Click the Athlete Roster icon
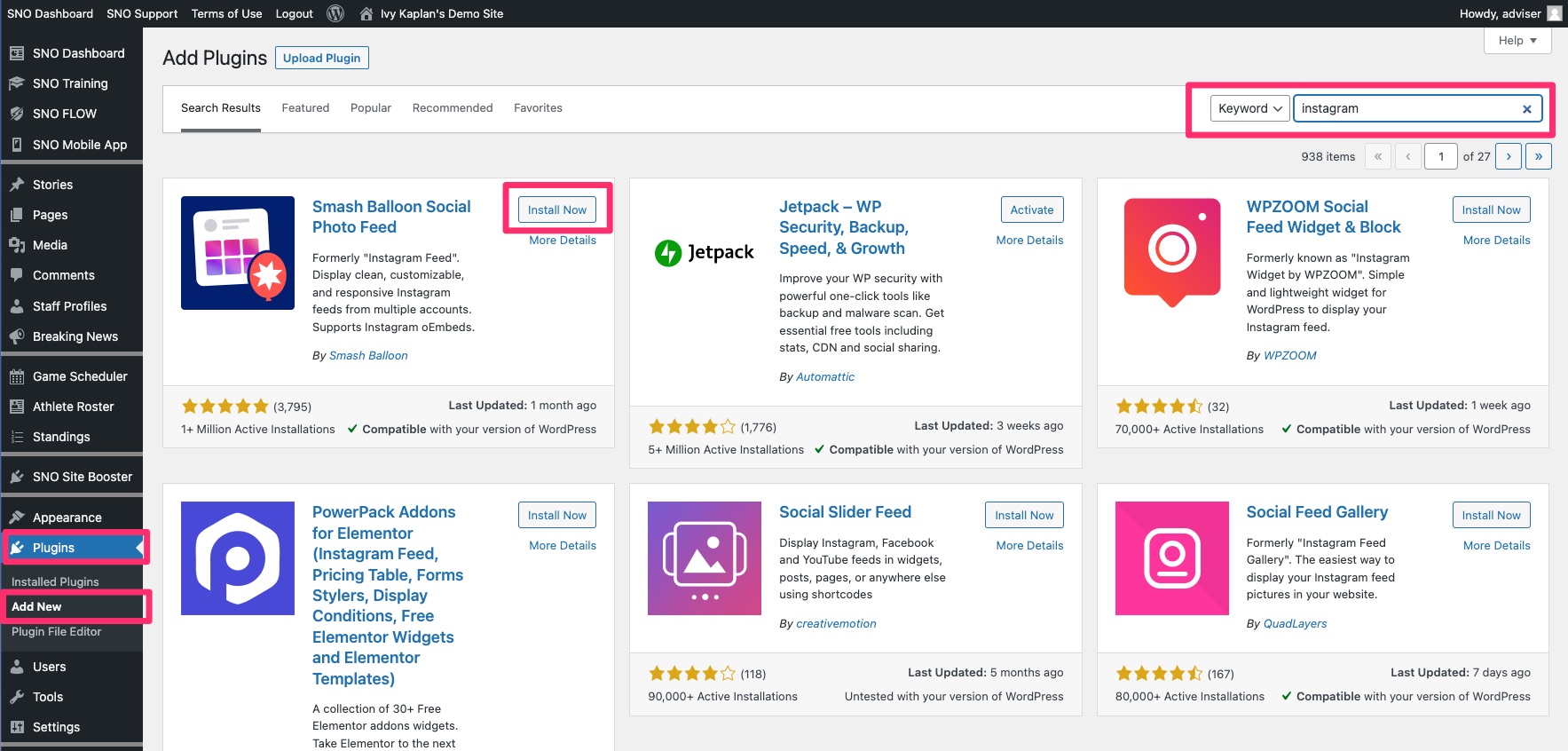This screenshot has height=751, width=1568. coord(17,407)
